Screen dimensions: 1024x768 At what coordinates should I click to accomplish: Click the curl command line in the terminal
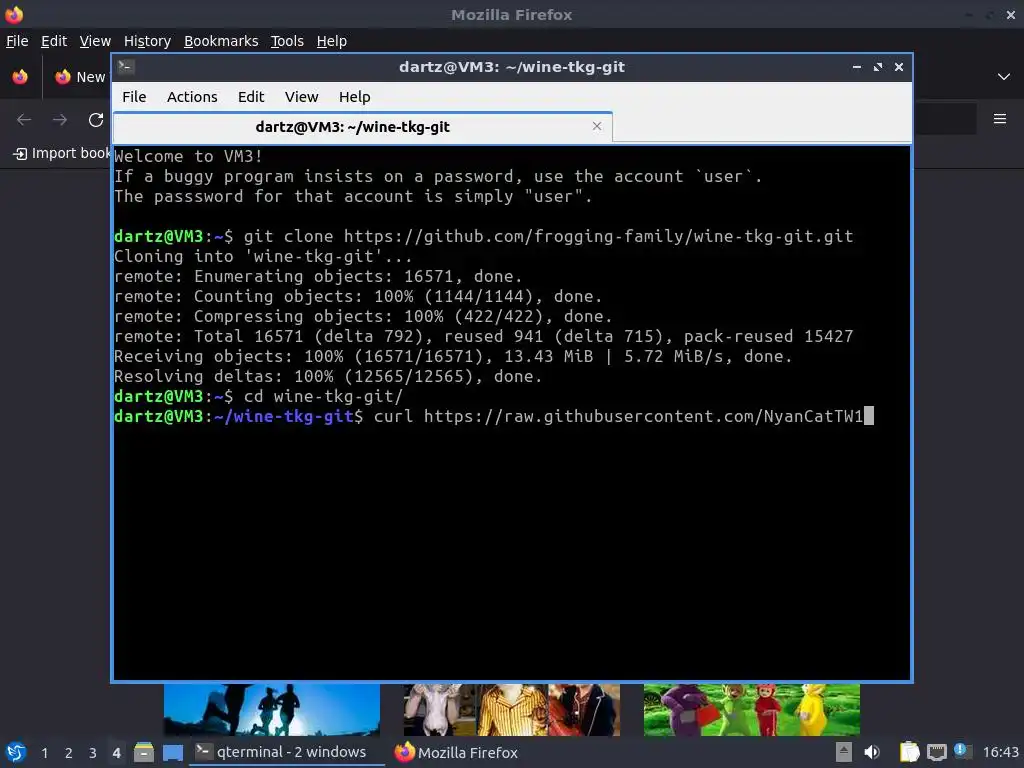(494, 416)
